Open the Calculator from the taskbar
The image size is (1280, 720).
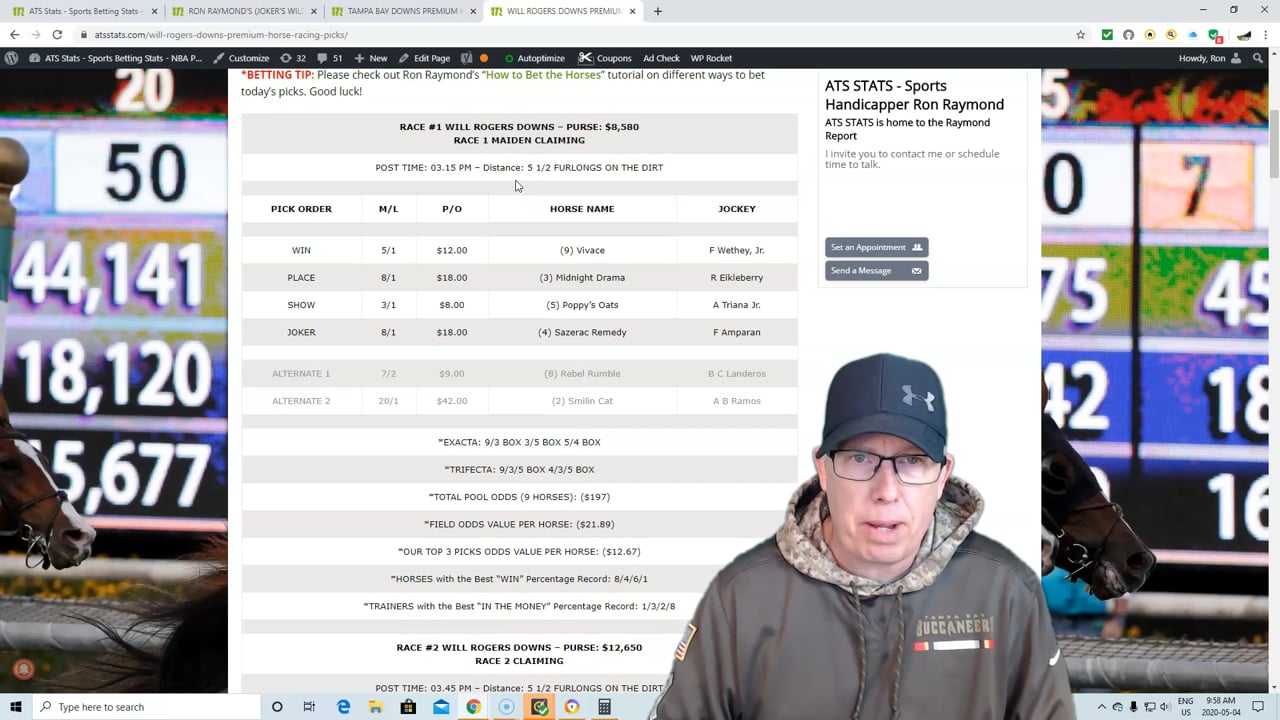click(604, 707)
